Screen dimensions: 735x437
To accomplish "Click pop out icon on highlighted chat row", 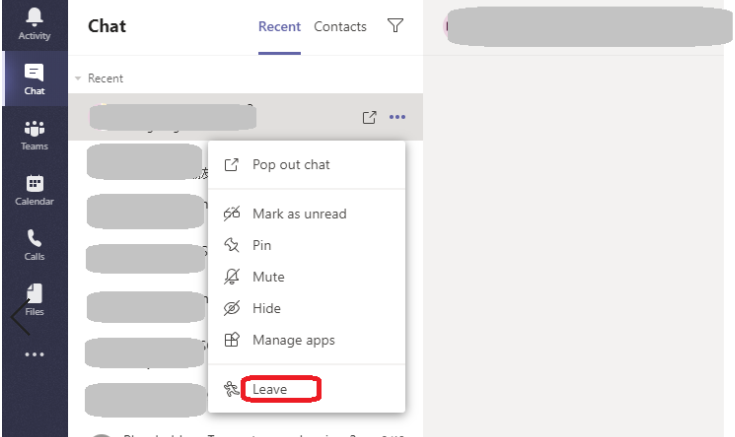I will tap(369, 117).
